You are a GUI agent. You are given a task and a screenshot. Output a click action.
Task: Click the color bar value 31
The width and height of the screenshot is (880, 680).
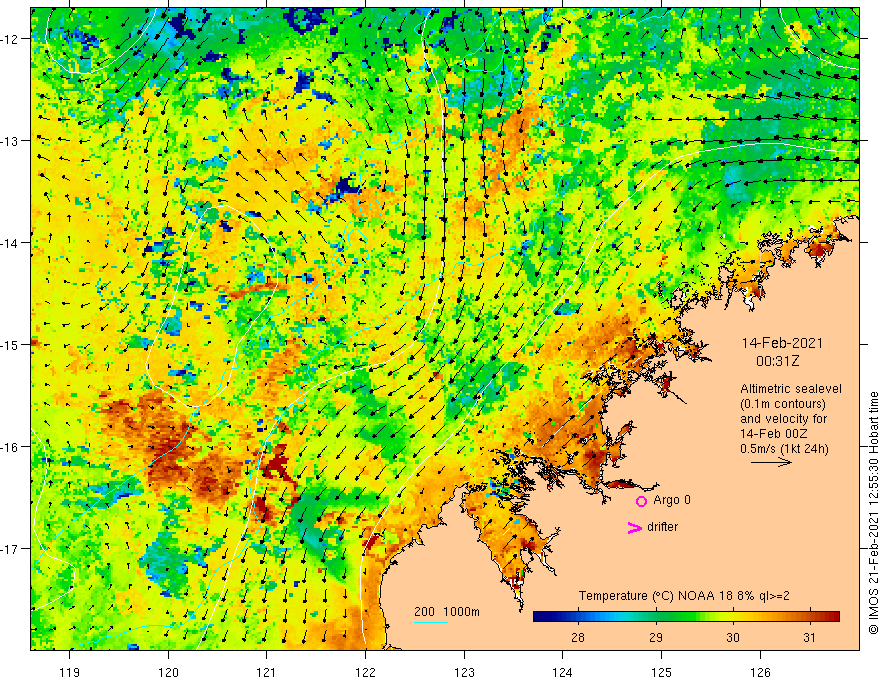(809, 637)
